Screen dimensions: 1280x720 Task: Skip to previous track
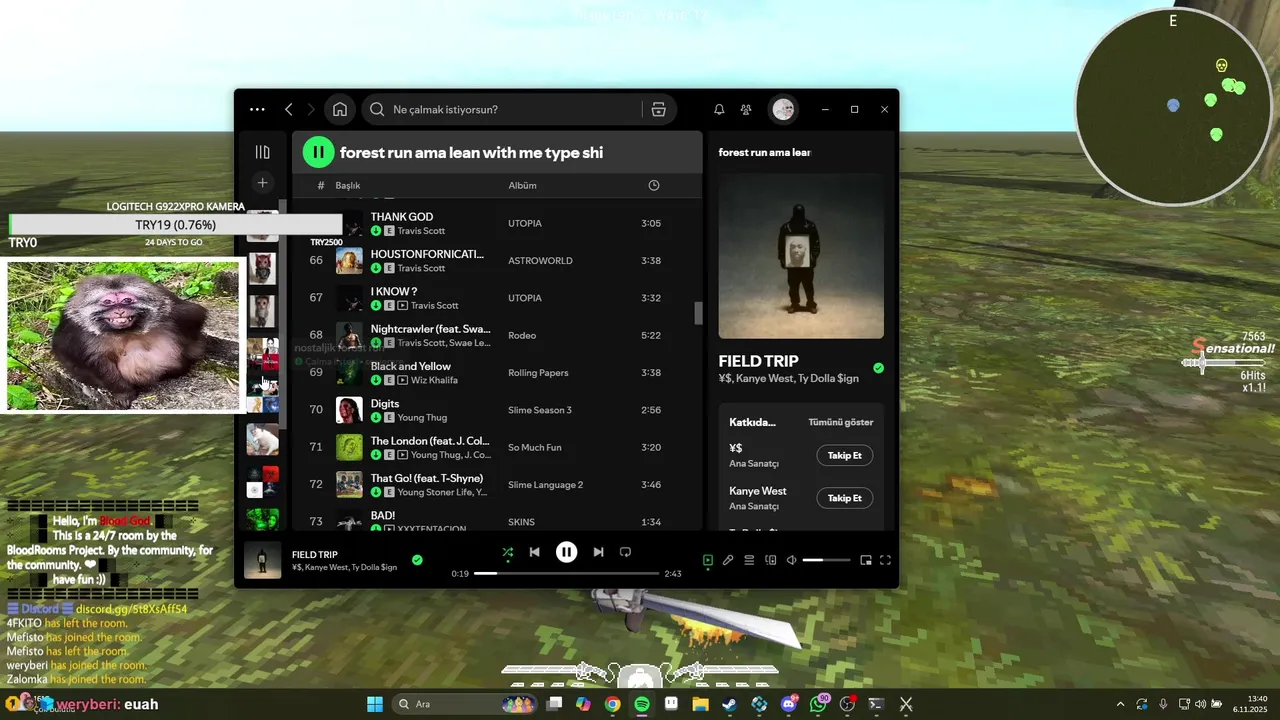(x=534, y=552)
